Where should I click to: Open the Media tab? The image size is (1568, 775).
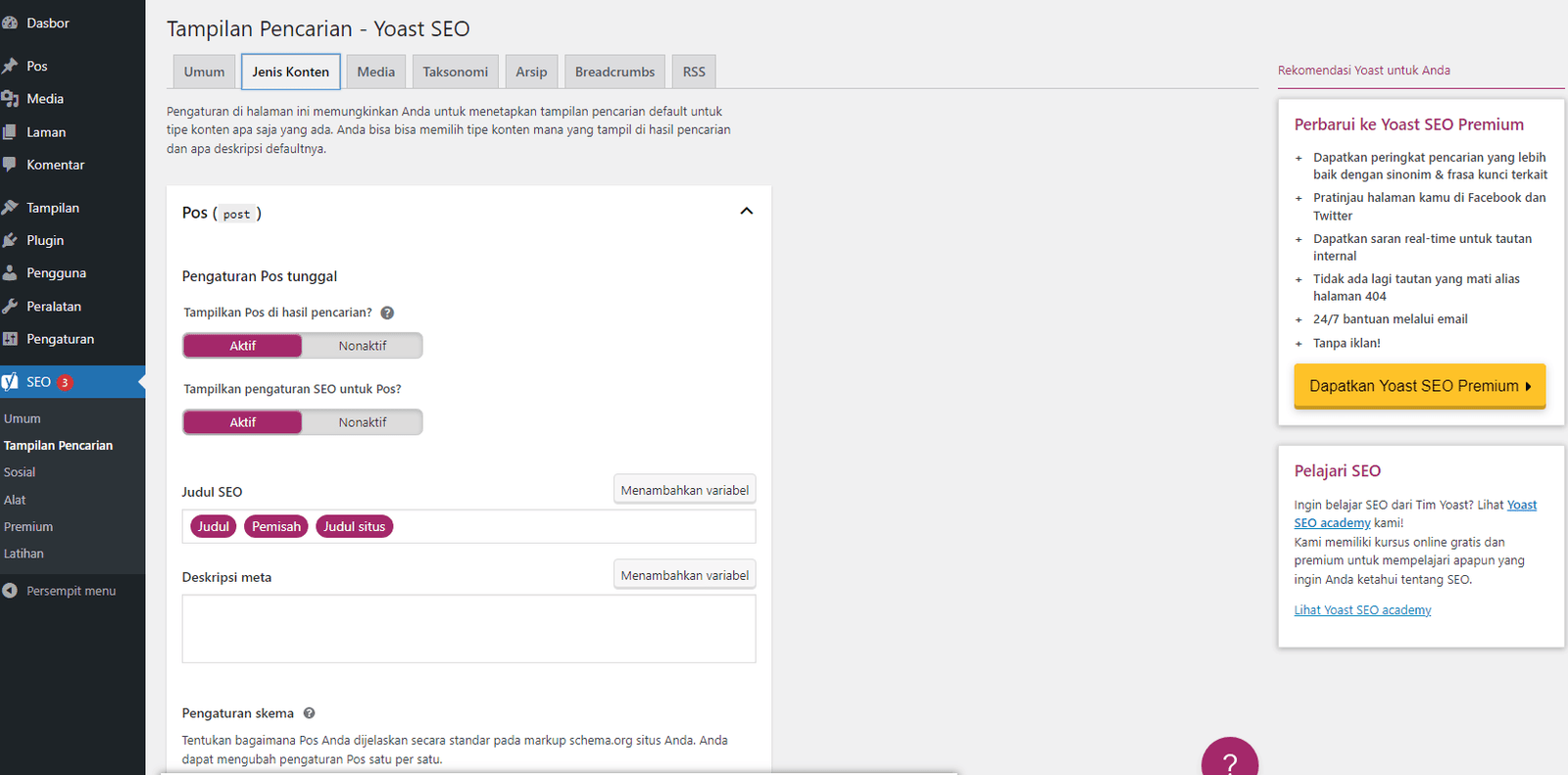[x=376, y=72]
